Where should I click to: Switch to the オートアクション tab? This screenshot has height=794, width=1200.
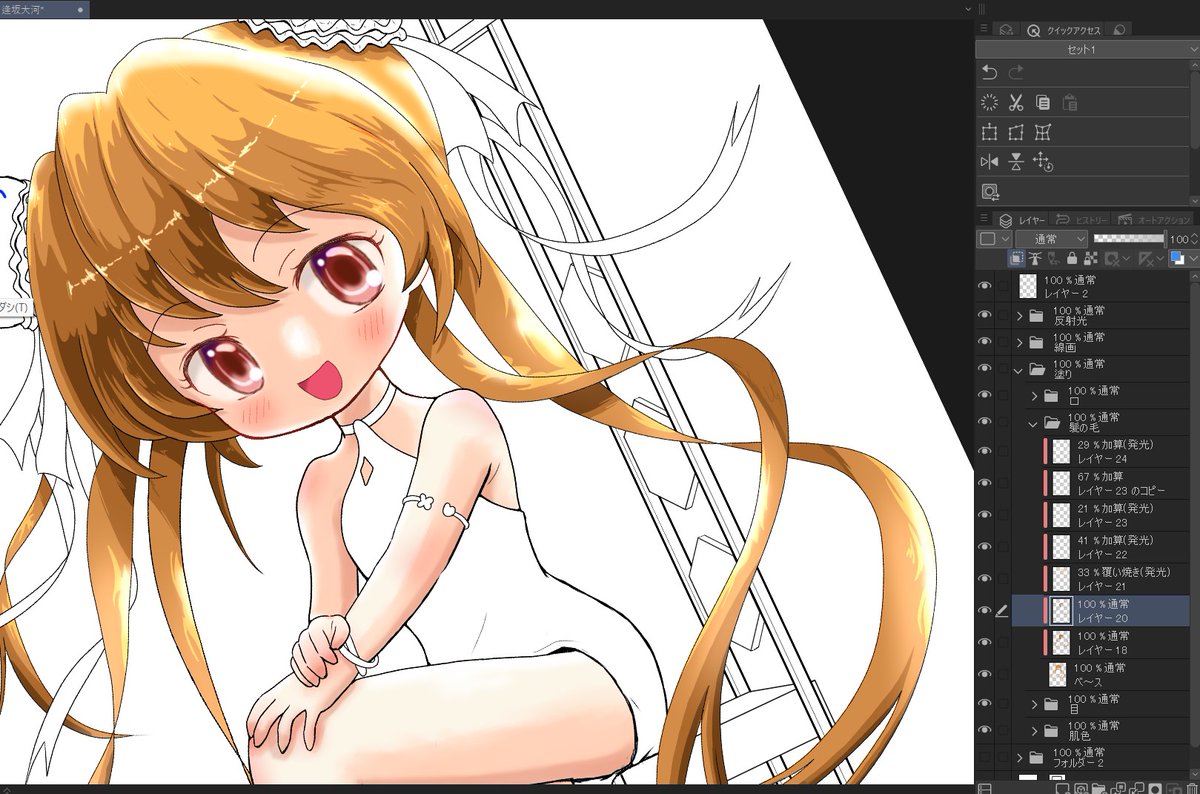(x=1154, y=219)
